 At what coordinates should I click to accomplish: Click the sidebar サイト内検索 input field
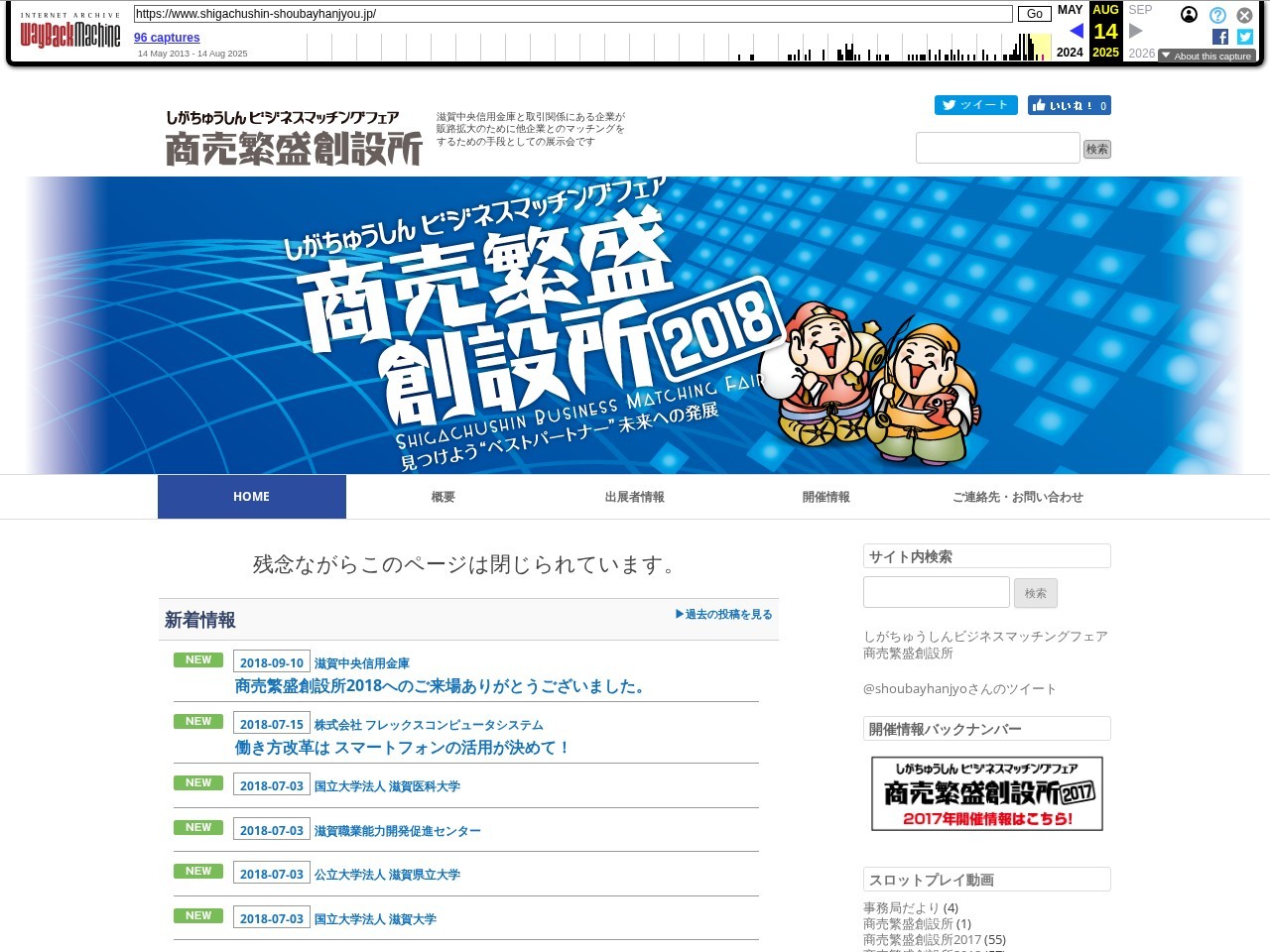click(936, 592)
